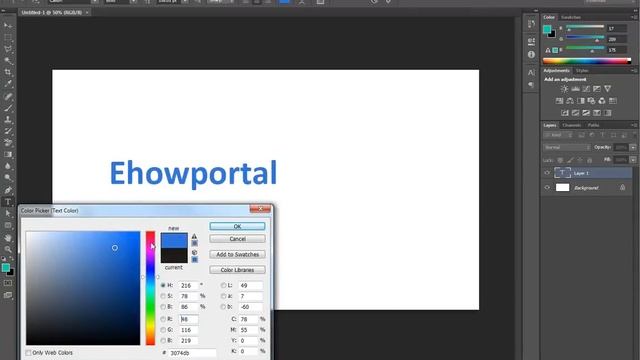
Task: Select the Eraser tool
Action: 8,143
